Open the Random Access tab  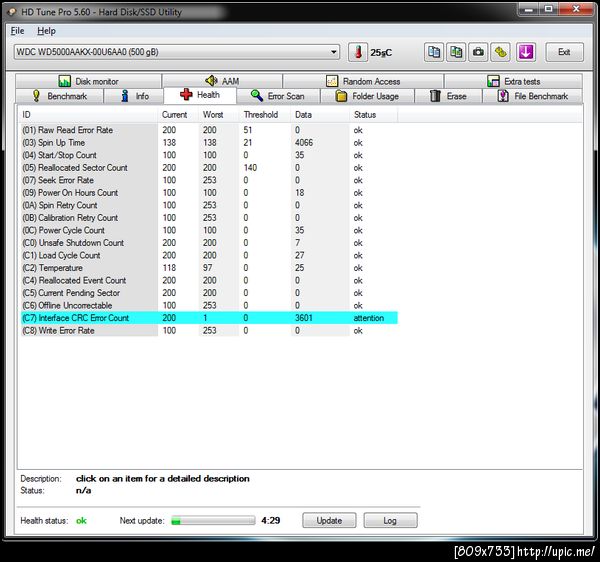363,81
